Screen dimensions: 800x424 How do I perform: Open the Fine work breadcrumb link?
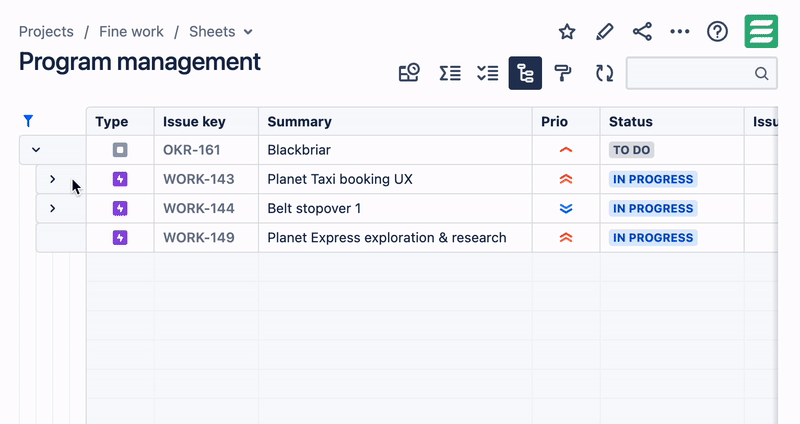pyautogui.click(x=131, y=32)
